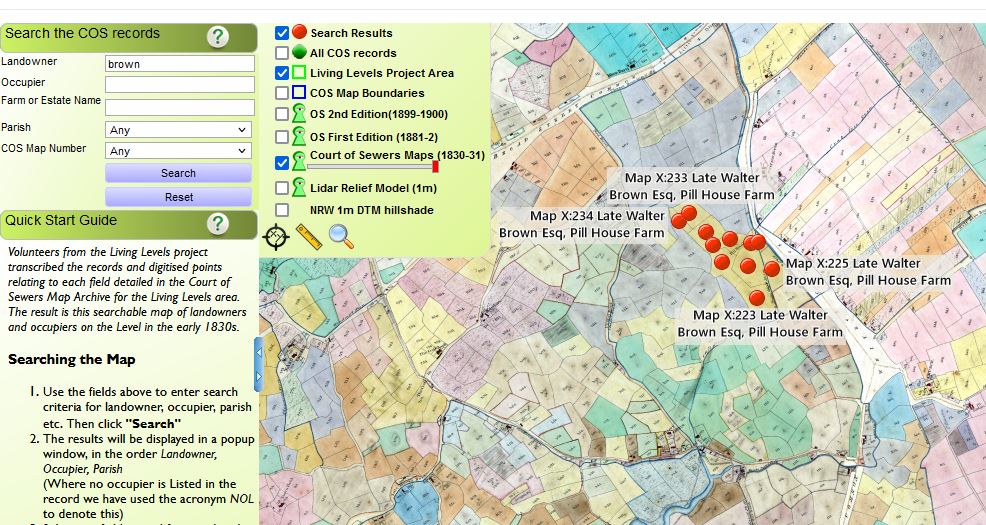
Task: Open the Quick Start Guide help icon
Action: [x=217, y=224]
